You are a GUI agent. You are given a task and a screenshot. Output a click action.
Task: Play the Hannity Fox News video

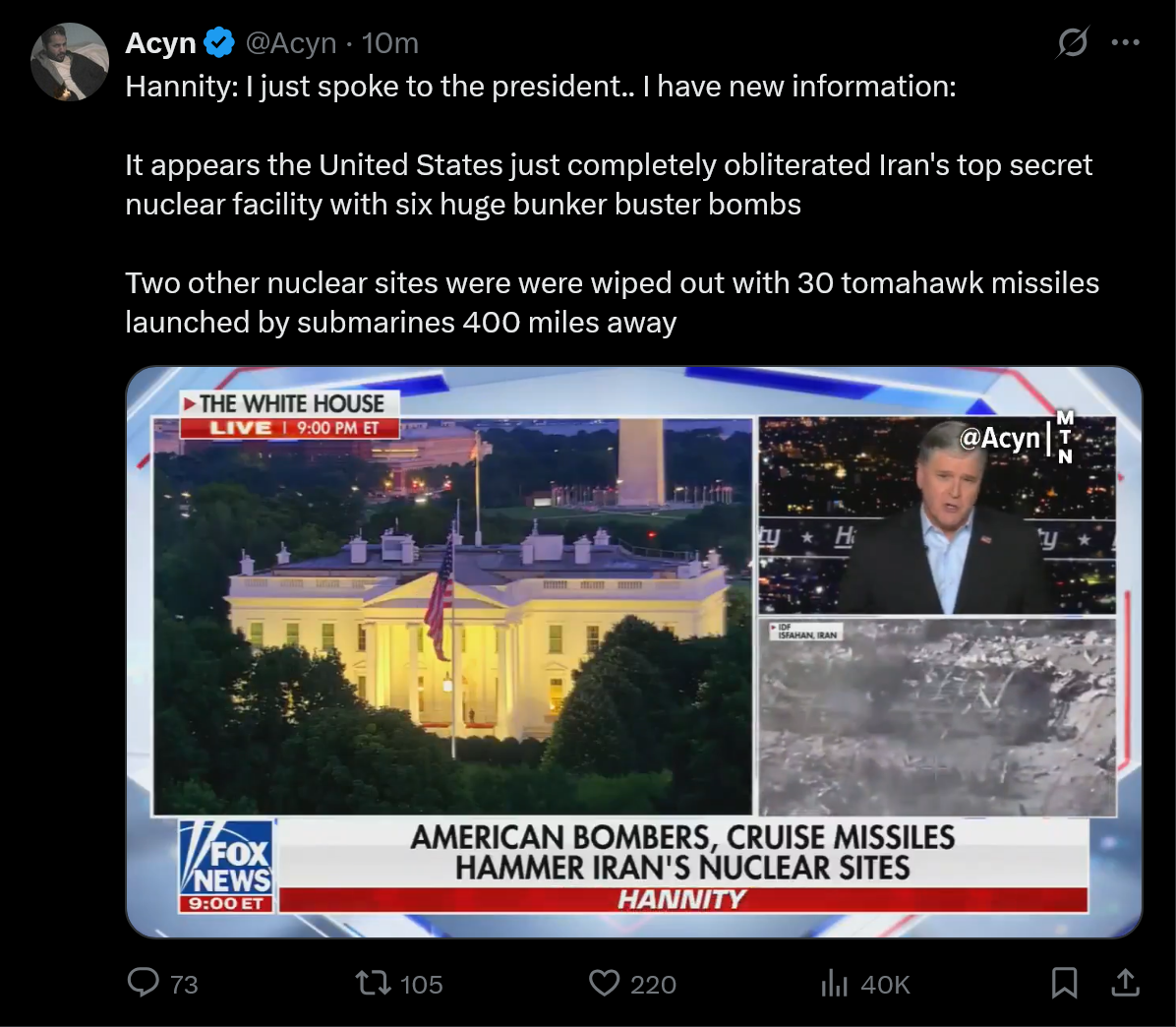pos(634,652)
